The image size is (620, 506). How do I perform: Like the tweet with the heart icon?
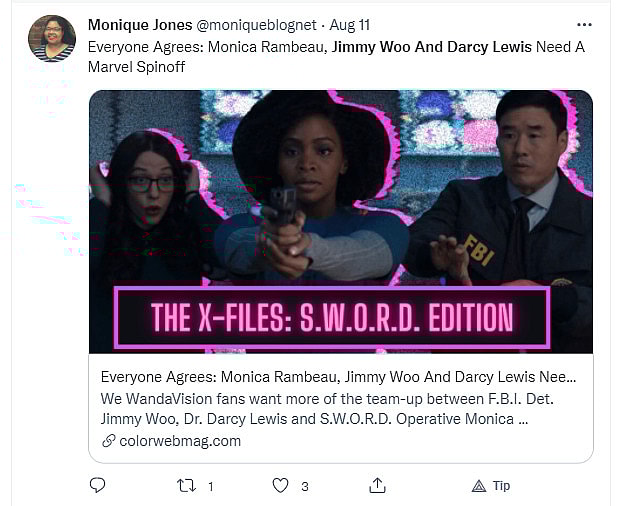(x=281, y=486)
